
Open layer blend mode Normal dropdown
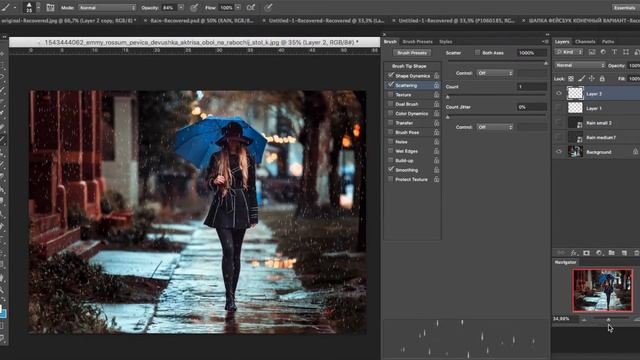580,65
